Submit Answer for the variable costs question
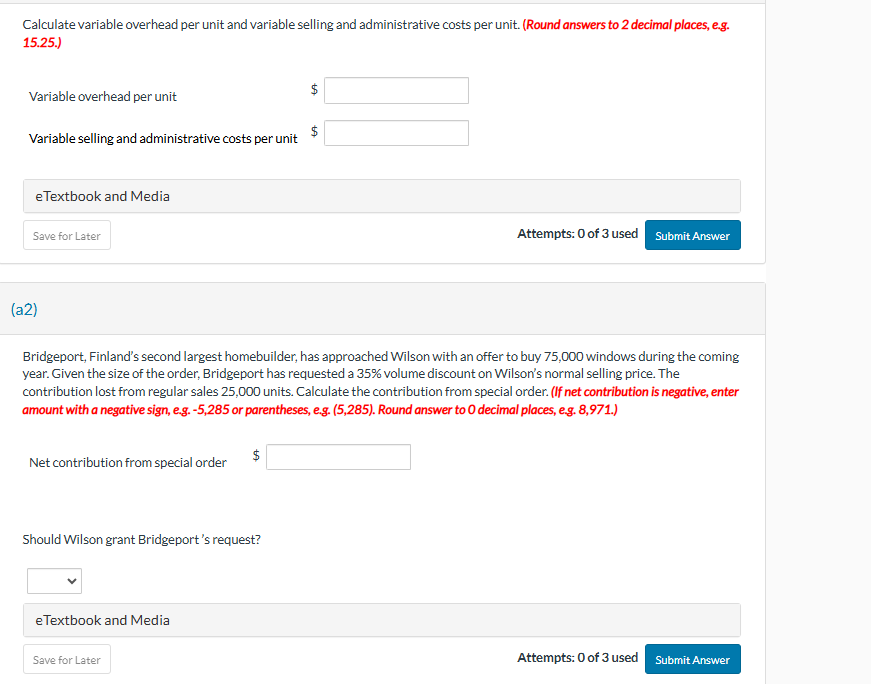Screen dimensions: 871x684 (692, 236)
